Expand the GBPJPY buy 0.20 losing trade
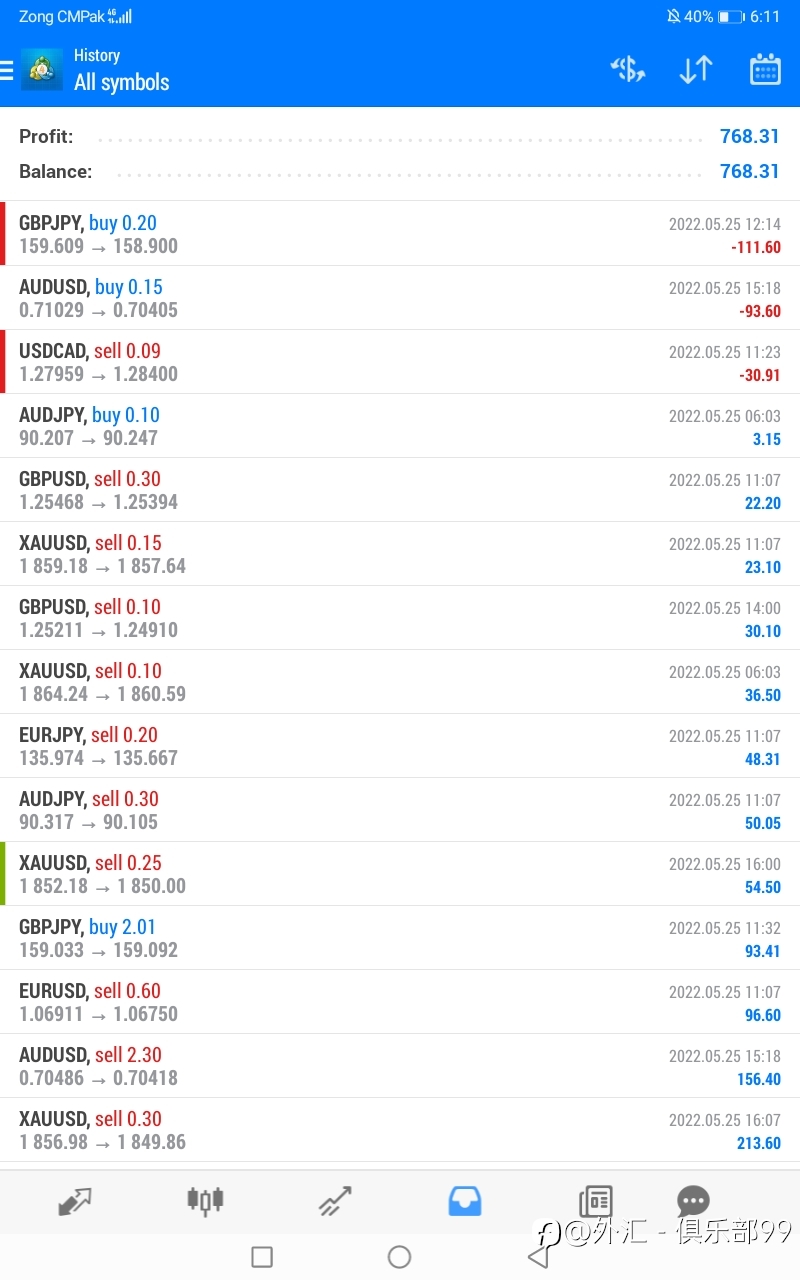 tap(400, 234)
